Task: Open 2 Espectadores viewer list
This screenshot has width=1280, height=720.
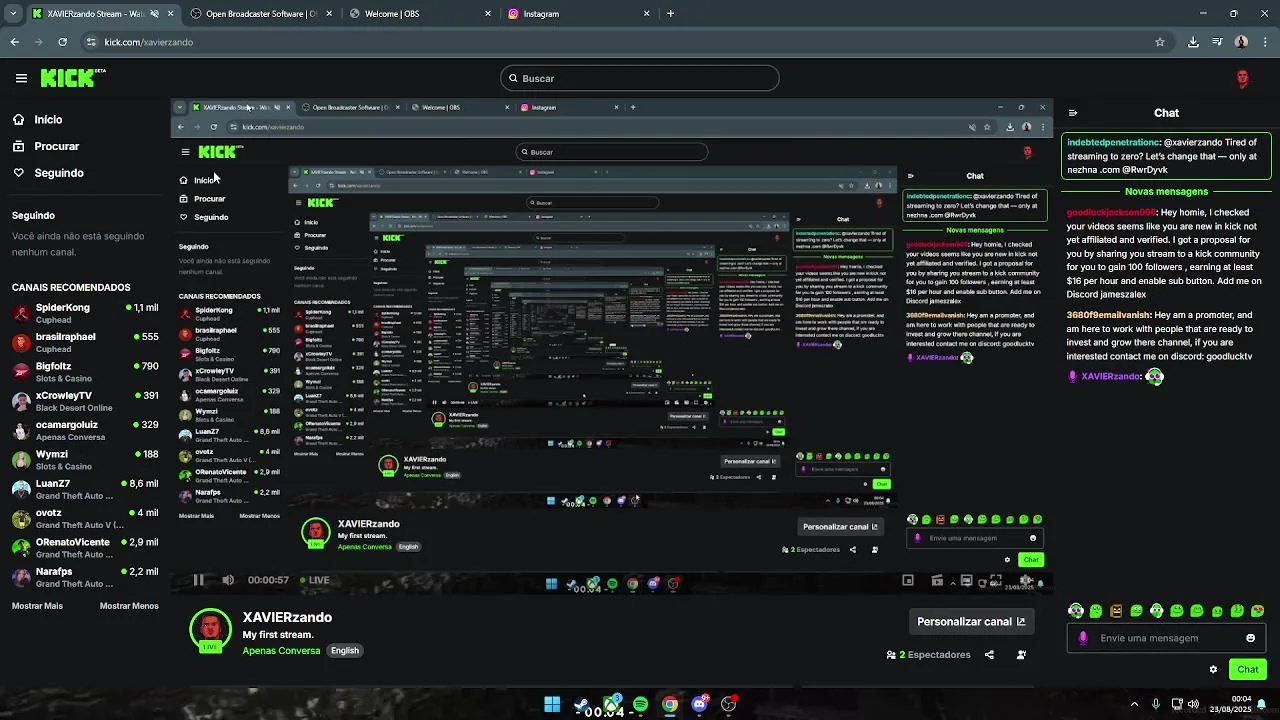Action: (928, 655)
